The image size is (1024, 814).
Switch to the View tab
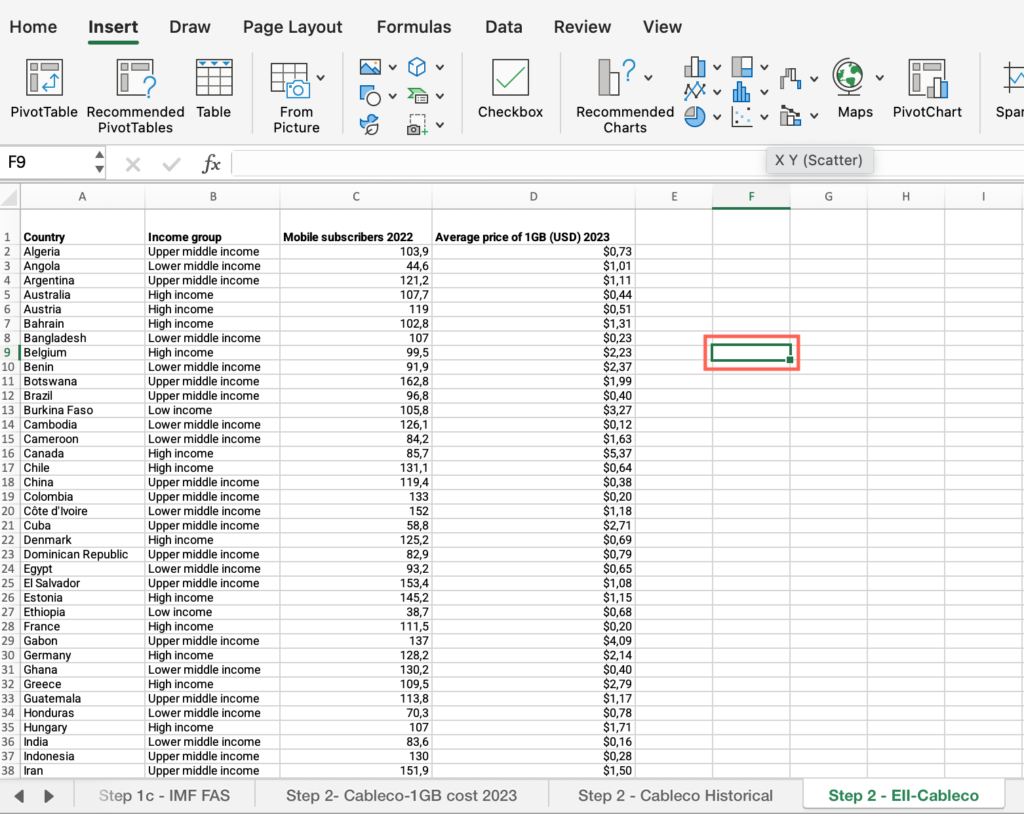[x=662, y=27]
